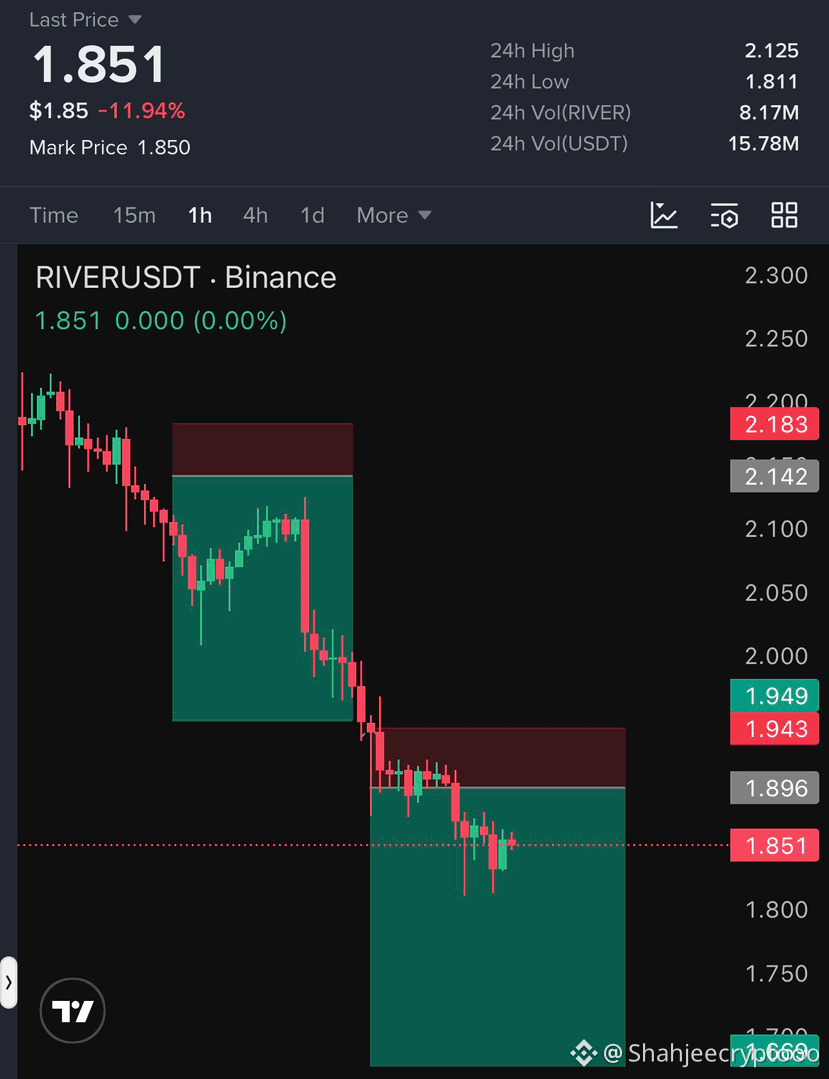Click the -11.94% change value
Viewport: 829px width, 1079px height.
click(x=142, y=111)
